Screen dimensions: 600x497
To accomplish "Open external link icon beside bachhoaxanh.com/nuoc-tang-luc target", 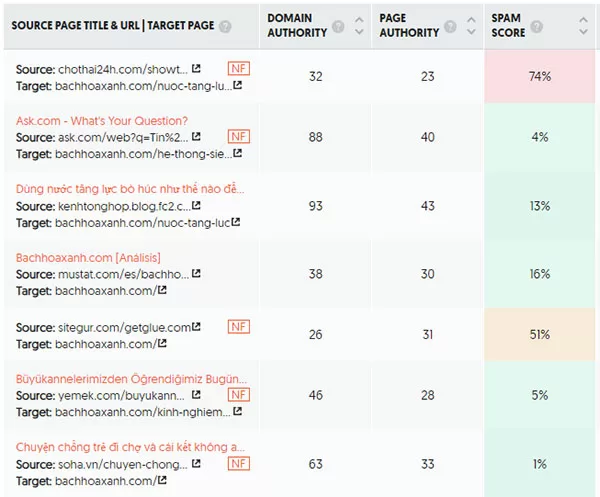I will [x=236, y=222].
